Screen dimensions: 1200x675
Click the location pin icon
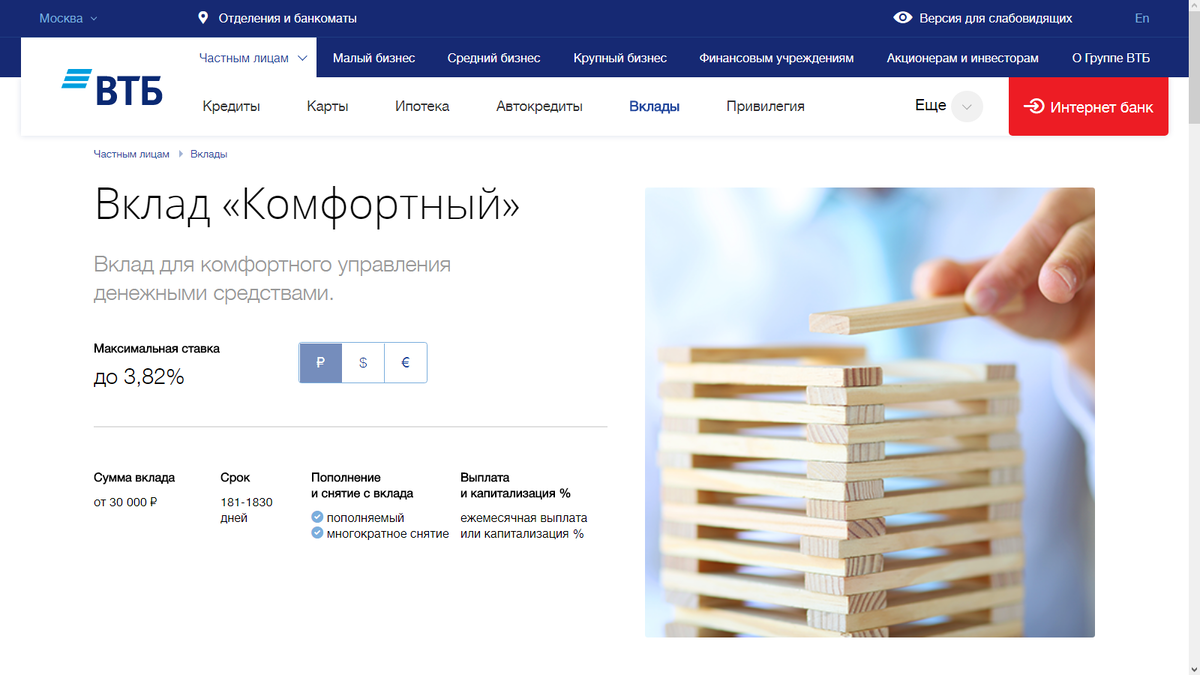203,18
